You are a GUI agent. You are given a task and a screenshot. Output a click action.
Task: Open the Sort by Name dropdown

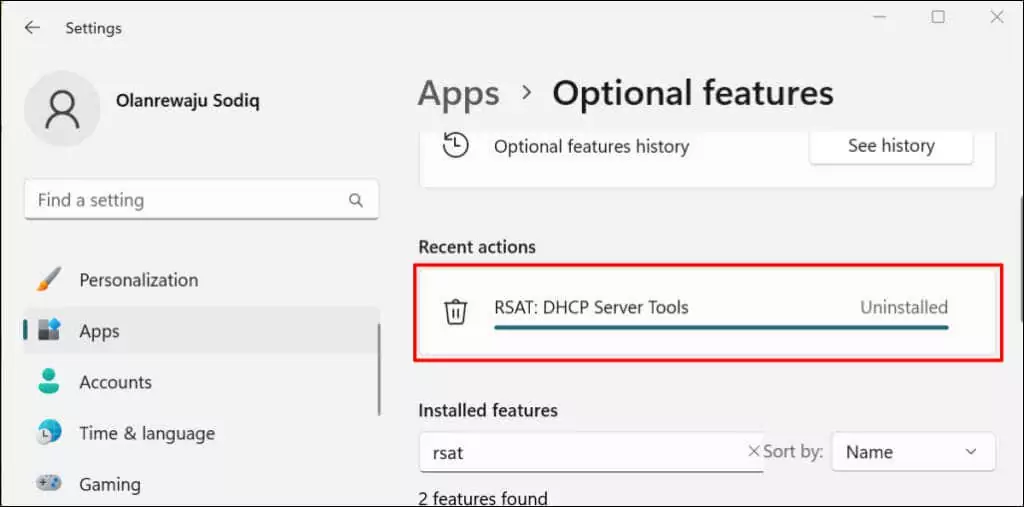[x=912, y=452]
